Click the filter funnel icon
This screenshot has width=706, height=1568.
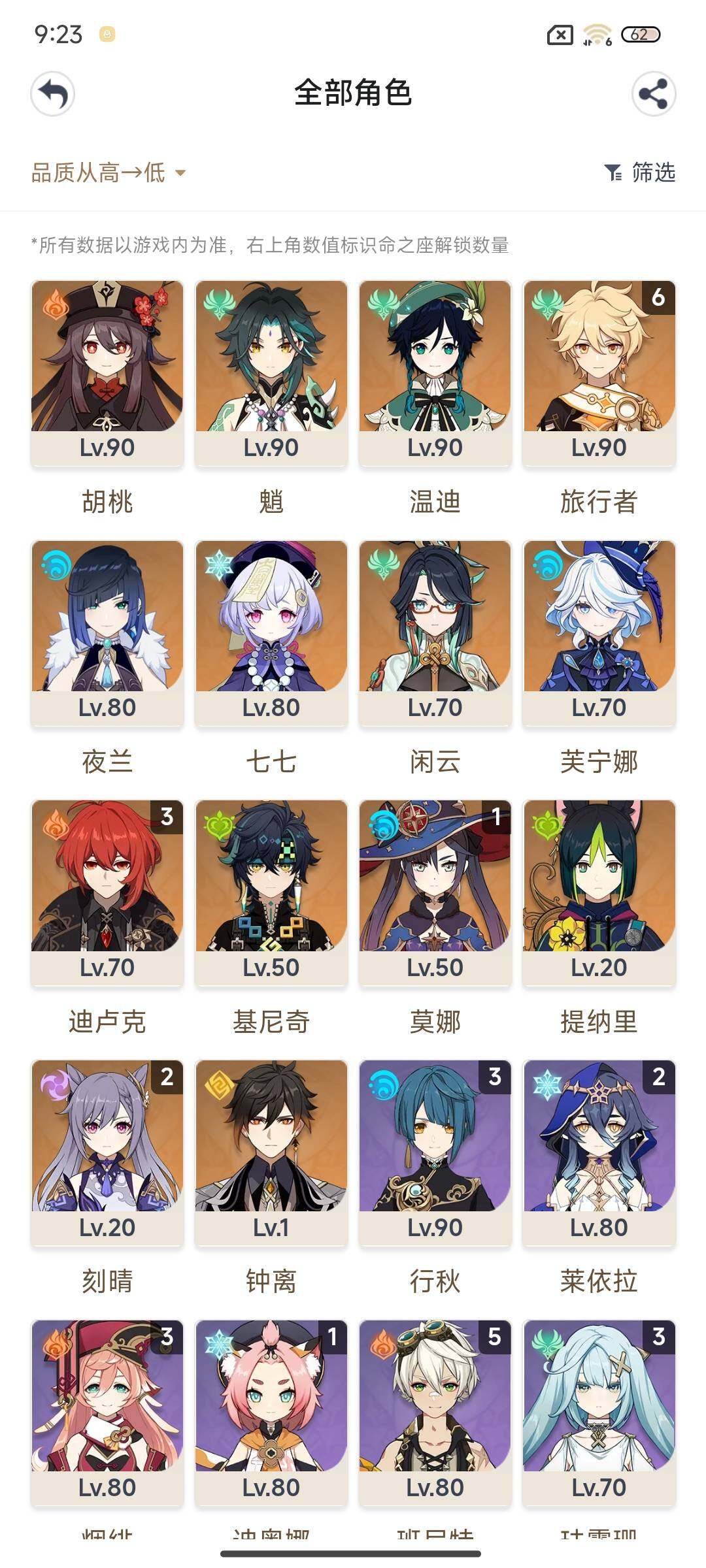tap(613, 172)
